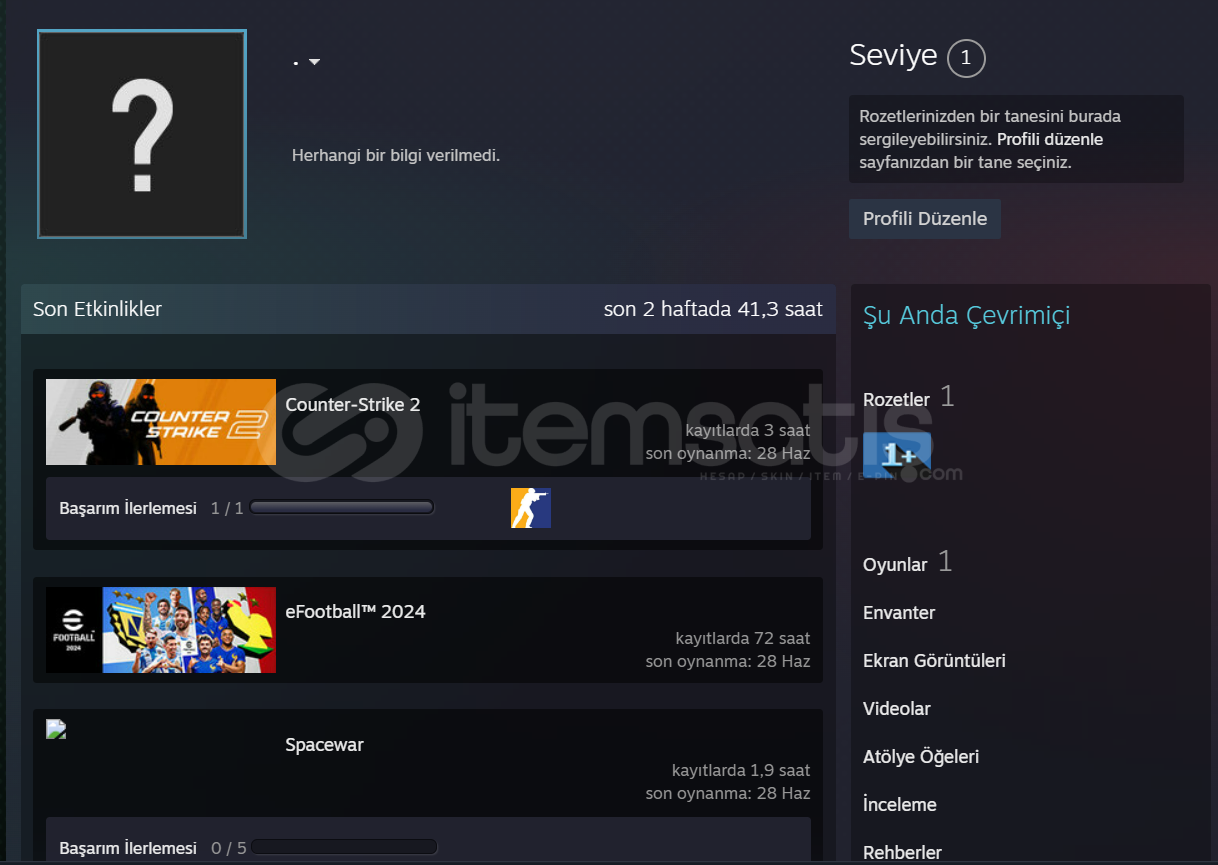Click 'kayıtlarda 3 saat' text
Viewport: 1218px width, 865px height.
pyautogui.click(x=748, y=430)
